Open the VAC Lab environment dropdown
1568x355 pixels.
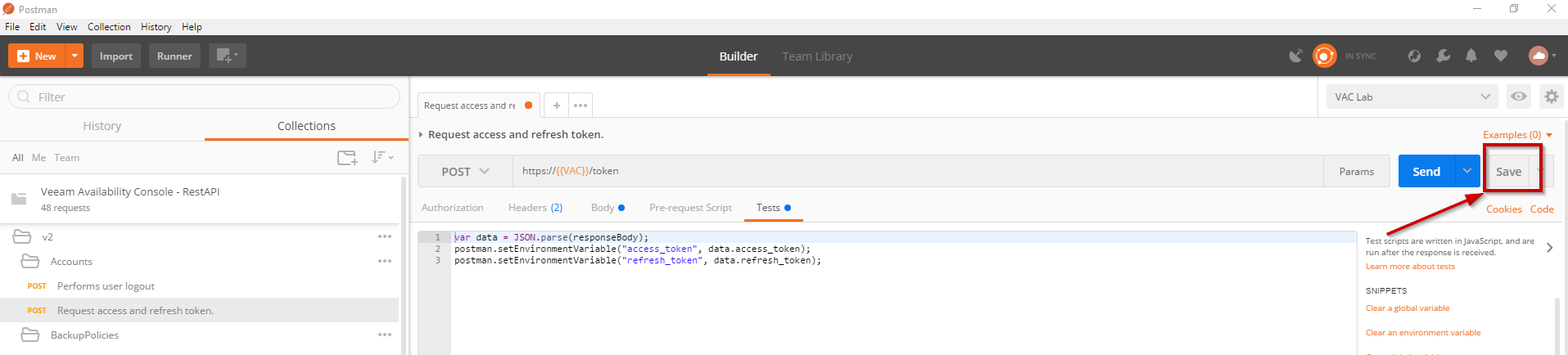pyautogui.click(x=1412, y=97)
